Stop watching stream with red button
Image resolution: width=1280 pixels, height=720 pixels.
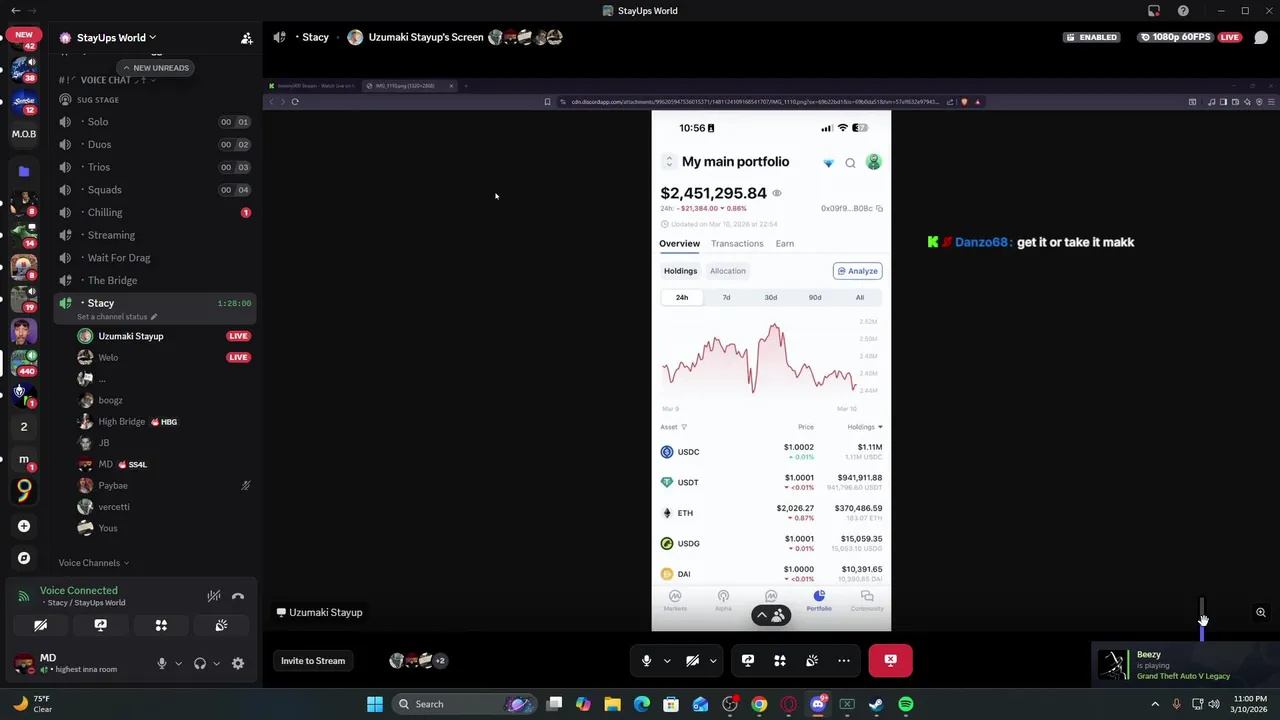tap(891, 660)
